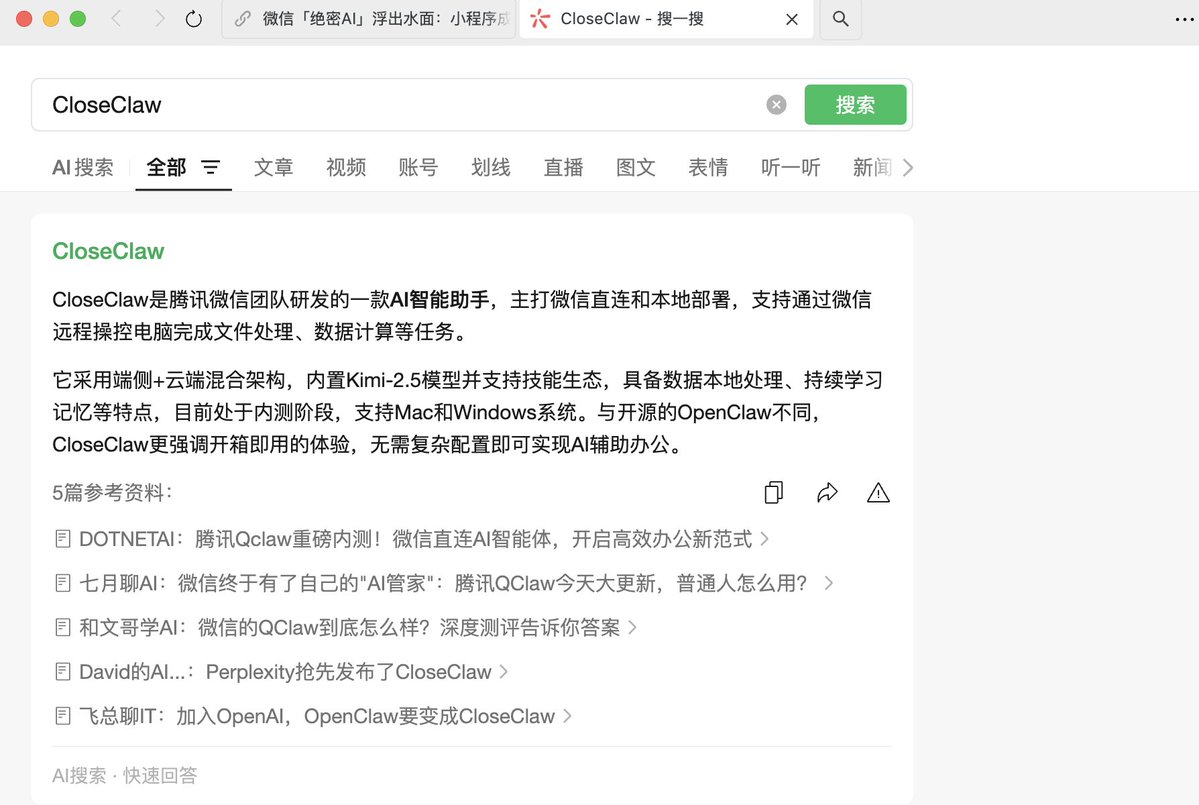Viewport: 1199px width, 805px height.
Task: Reload the page with refresh icon
Action: [194, 18]
